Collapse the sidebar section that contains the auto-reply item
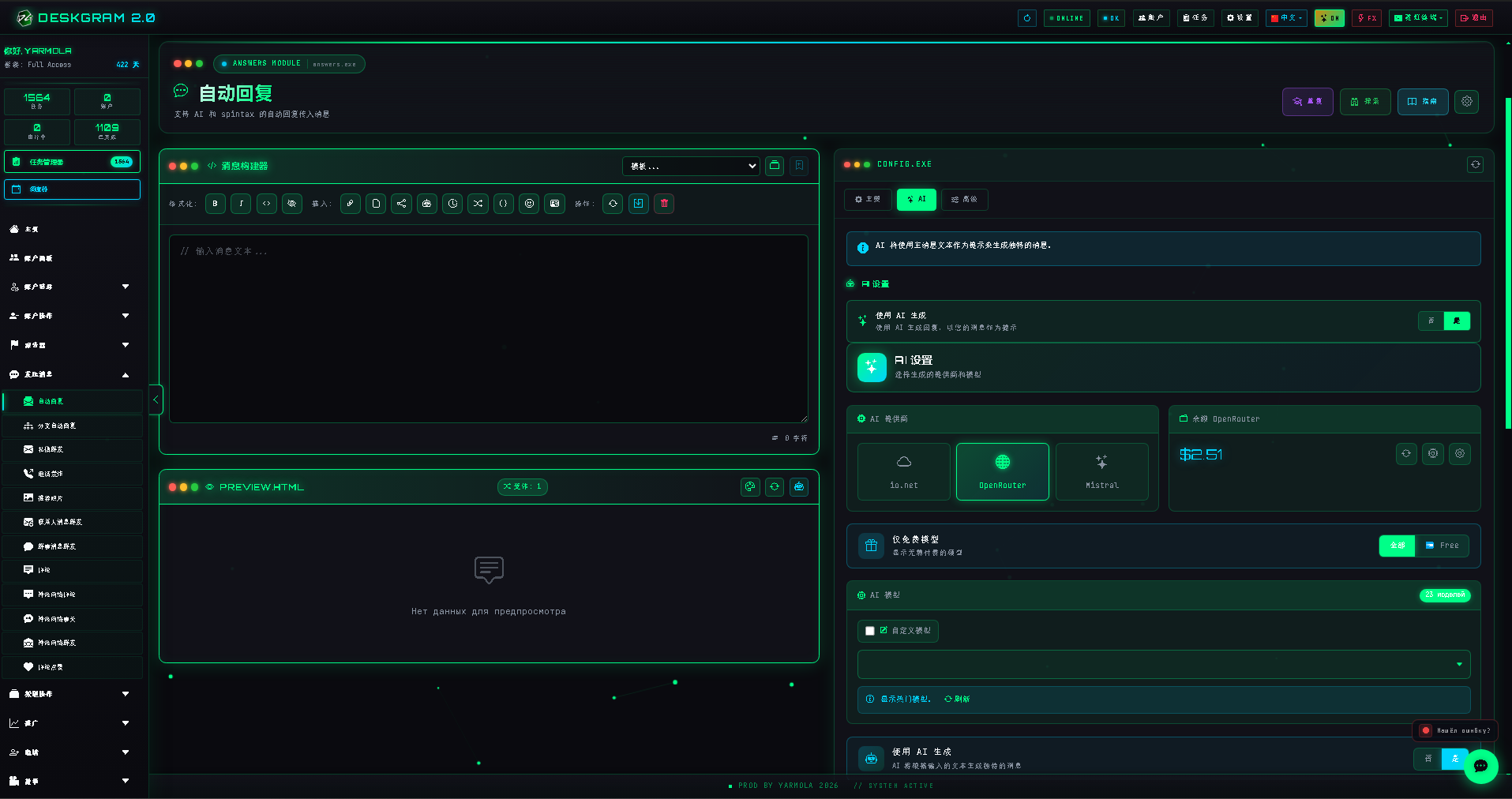The width and height of the screenshot is (1512, 799). point(71,374)
